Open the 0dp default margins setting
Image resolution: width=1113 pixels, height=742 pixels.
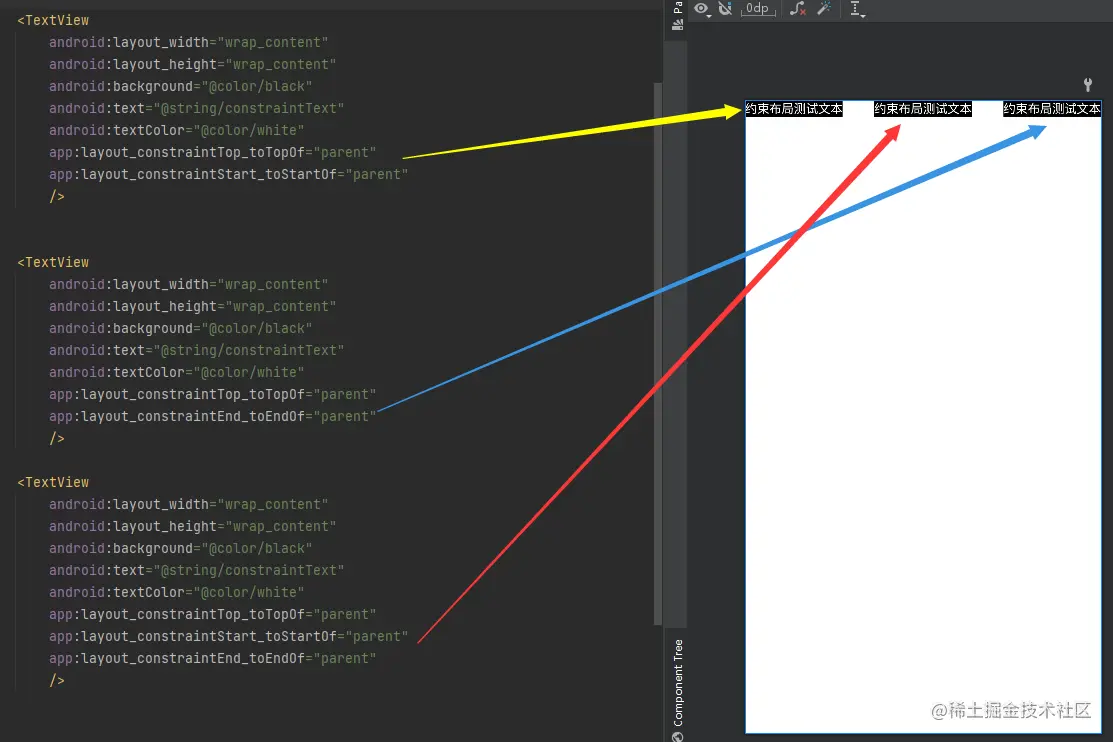tap(757, 9)
